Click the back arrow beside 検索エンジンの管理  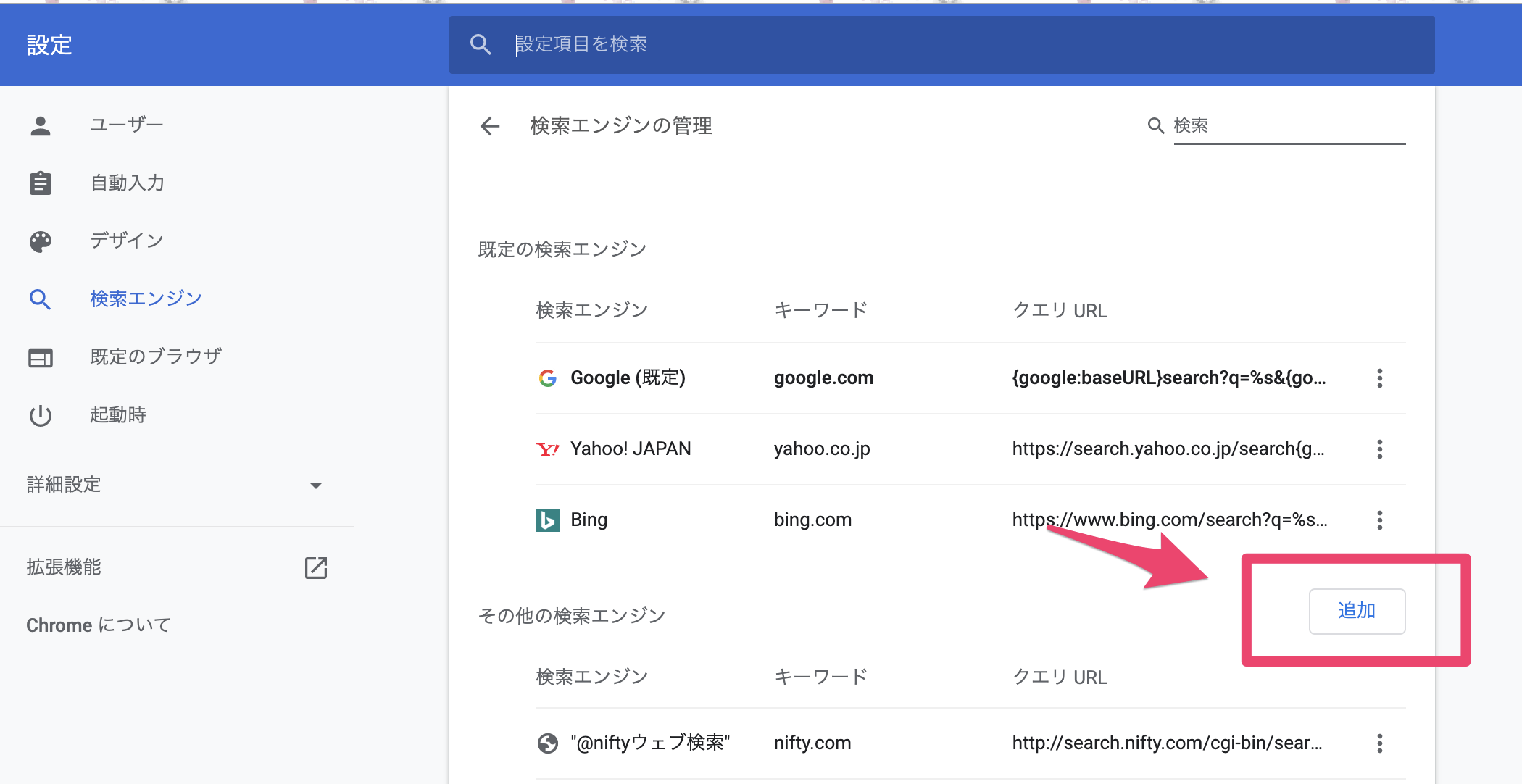[x=490, y=126]
